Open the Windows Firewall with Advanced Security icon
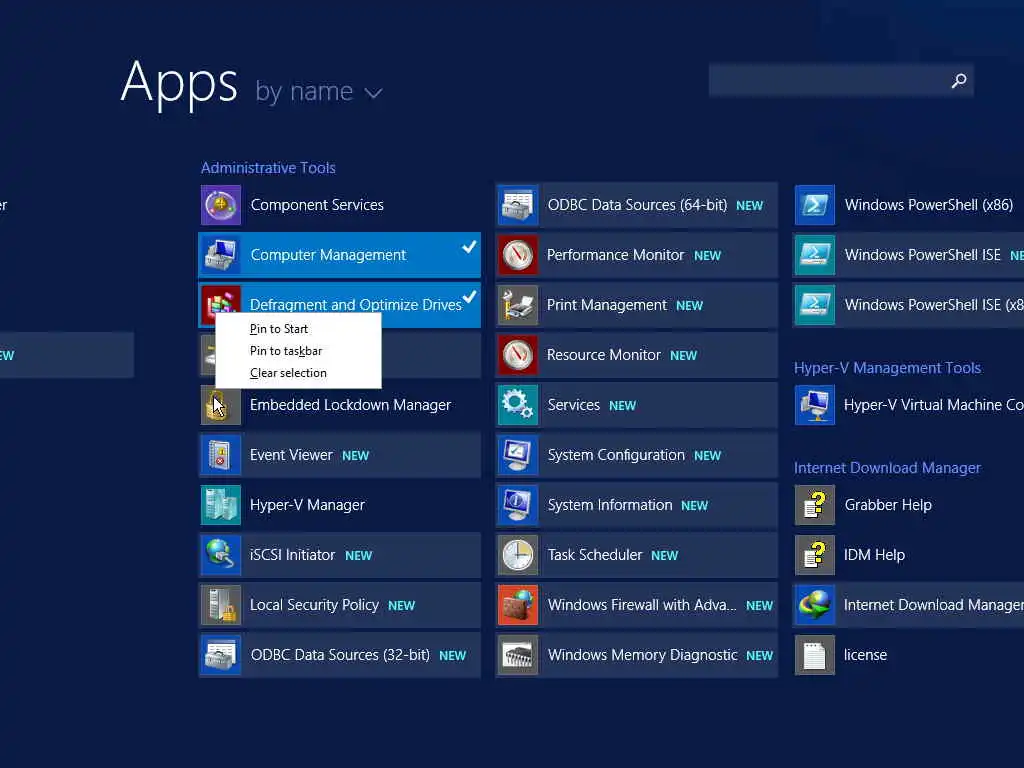This screenshot has height=768, width=1024. [x=518, y=605]
